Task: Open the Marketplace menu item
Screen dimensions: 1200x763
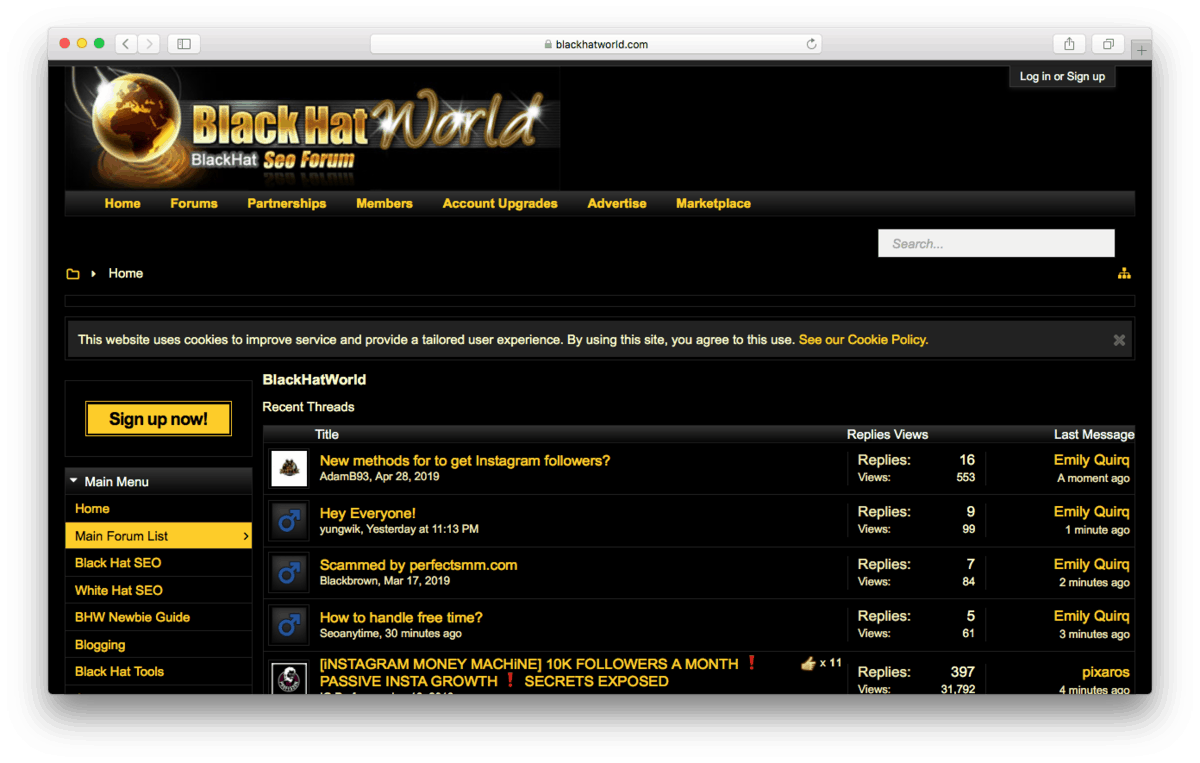Action: point(713,203)
